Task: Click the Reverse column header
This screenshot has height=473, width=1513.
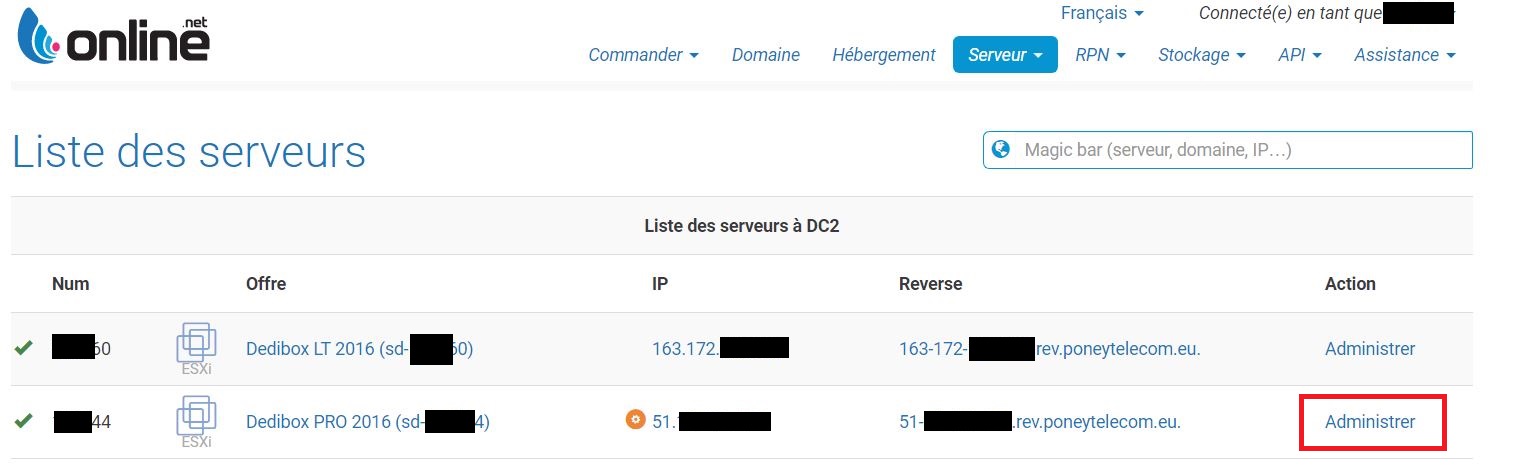Action: click(930, 284)
